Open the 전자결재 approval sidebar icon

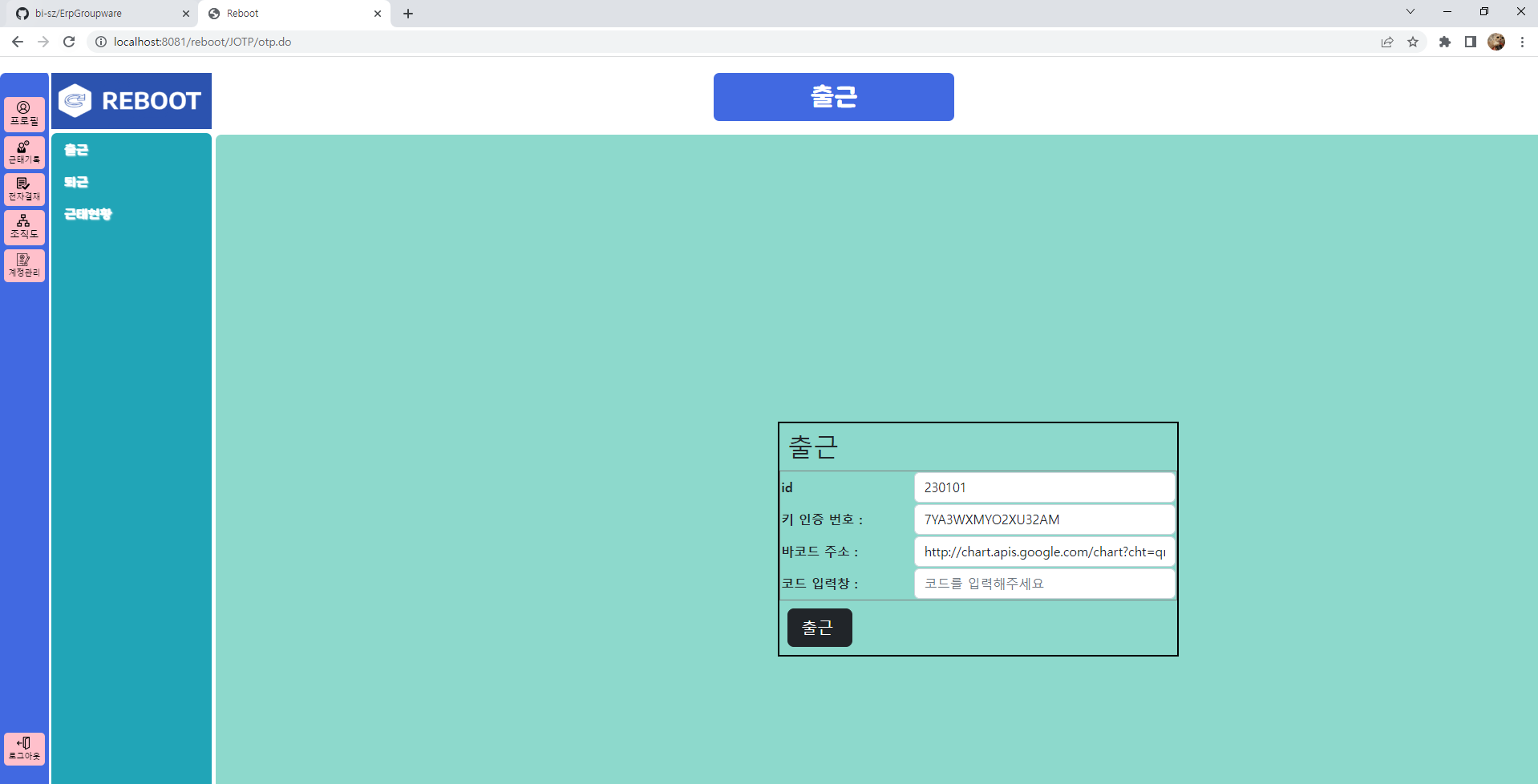(24, 190)
